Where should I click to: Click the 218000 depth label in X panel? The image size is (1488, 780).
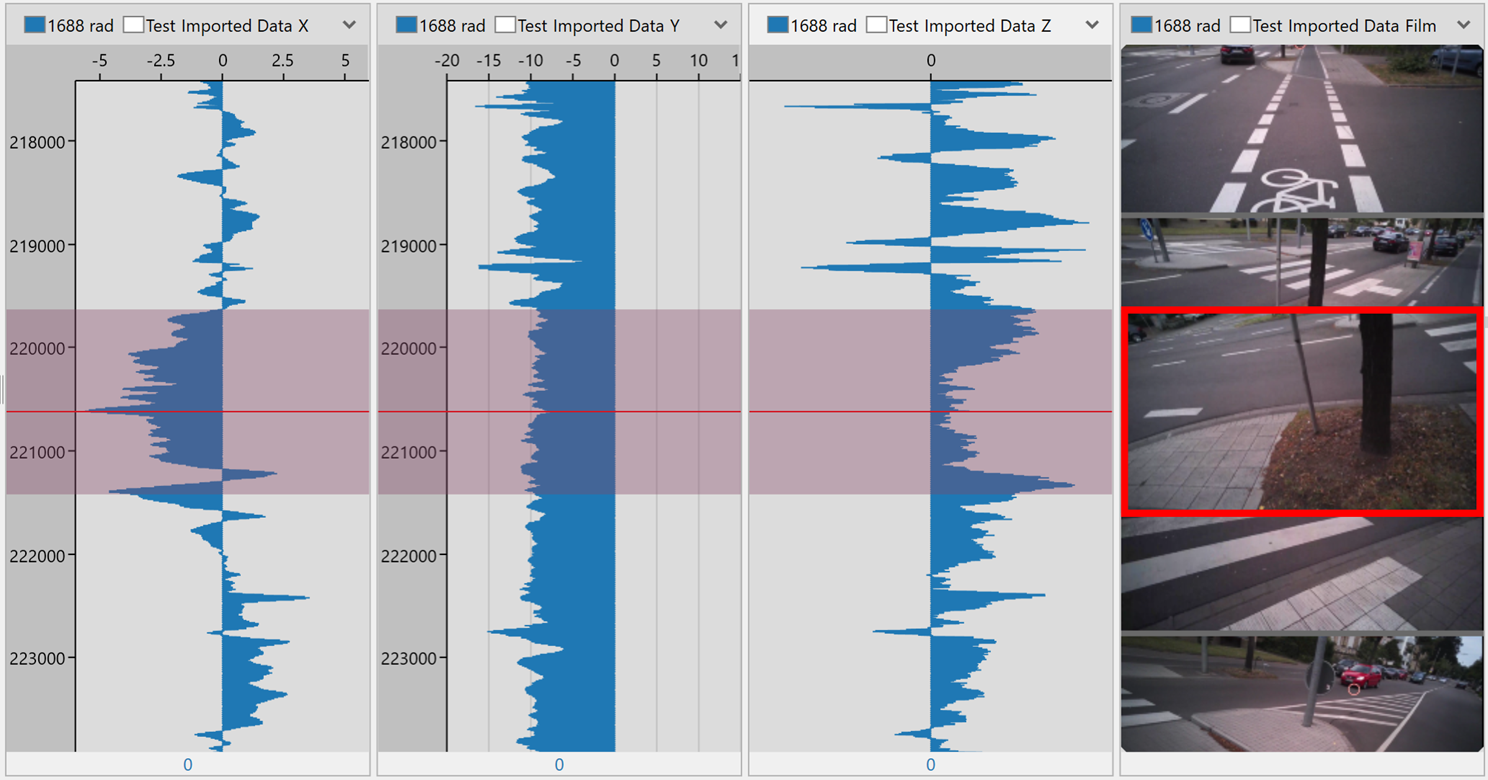click(x=38, y=142)
